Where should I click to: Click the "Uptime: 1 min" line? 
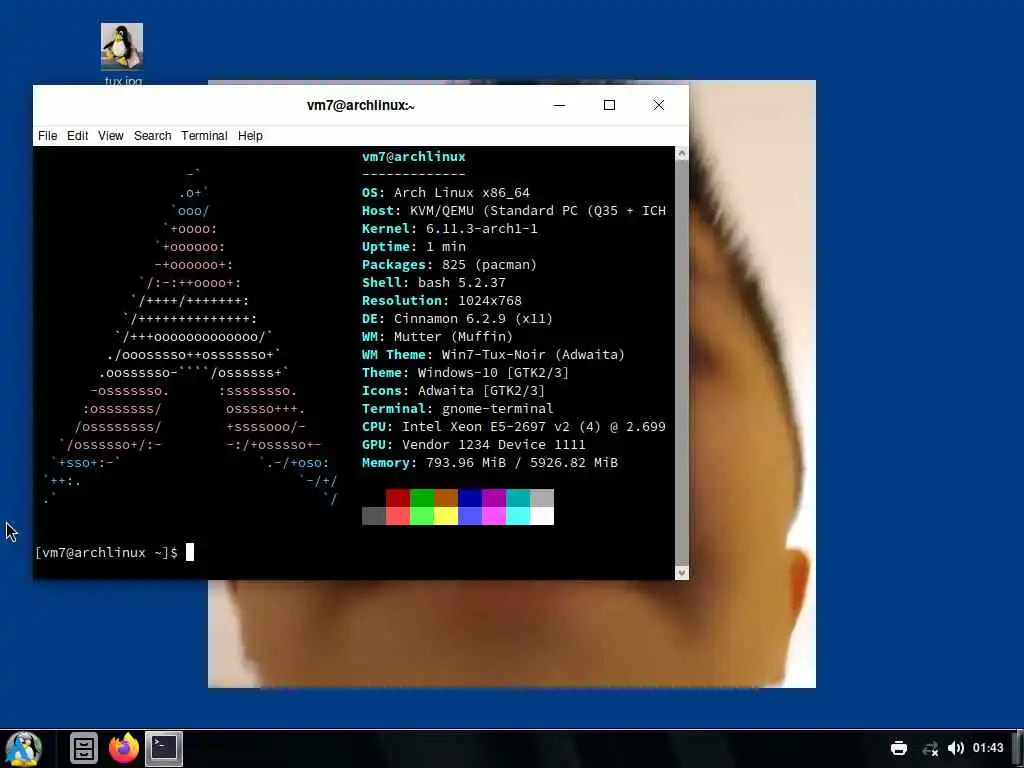tap(413, 246)
